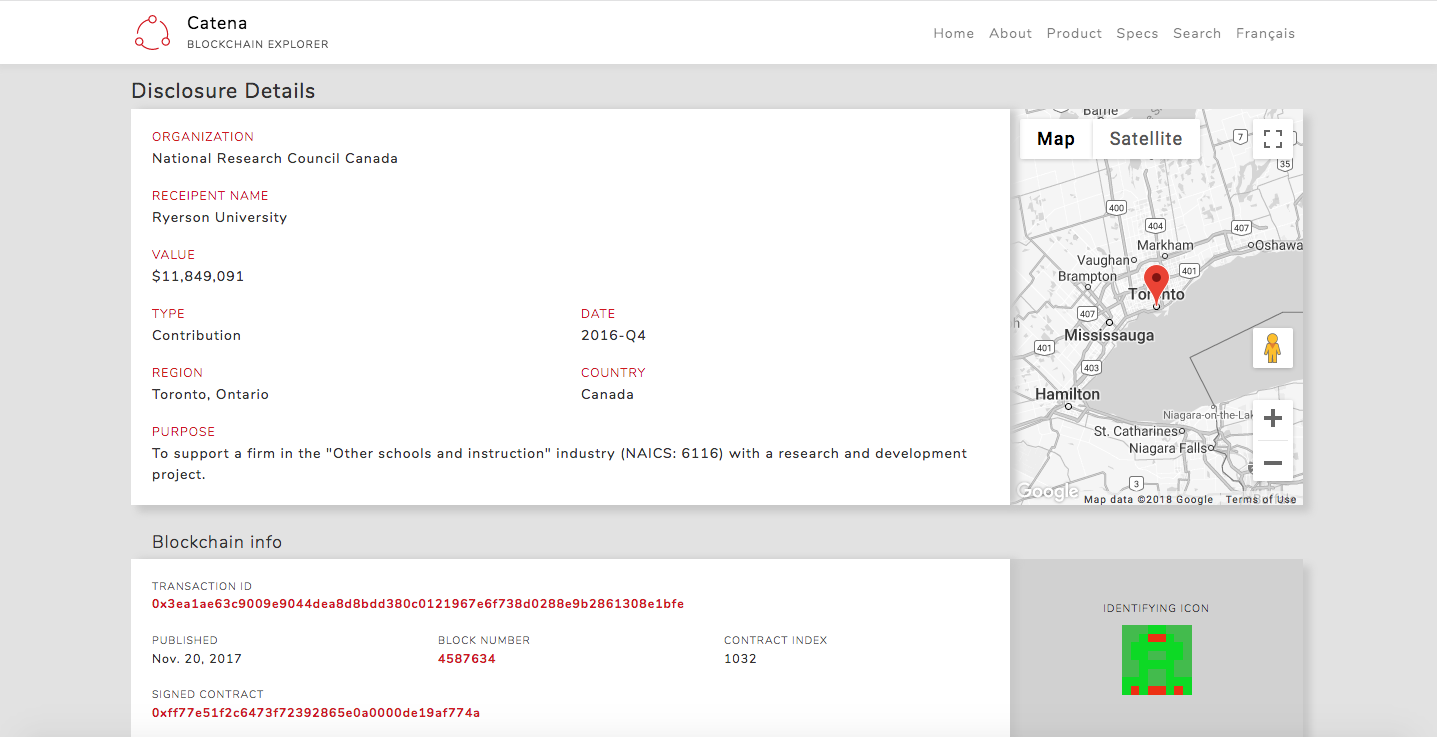
Task: Go to the About page
Action: point(1010,33)
